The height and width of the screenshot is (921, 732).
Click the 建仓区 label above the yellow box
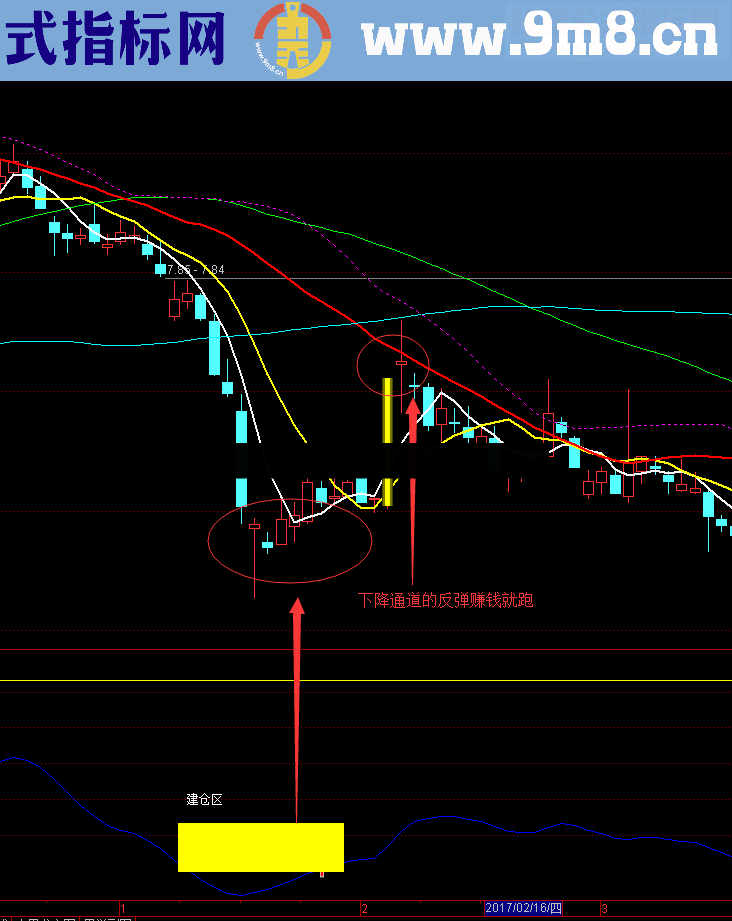tap(203, 799)
